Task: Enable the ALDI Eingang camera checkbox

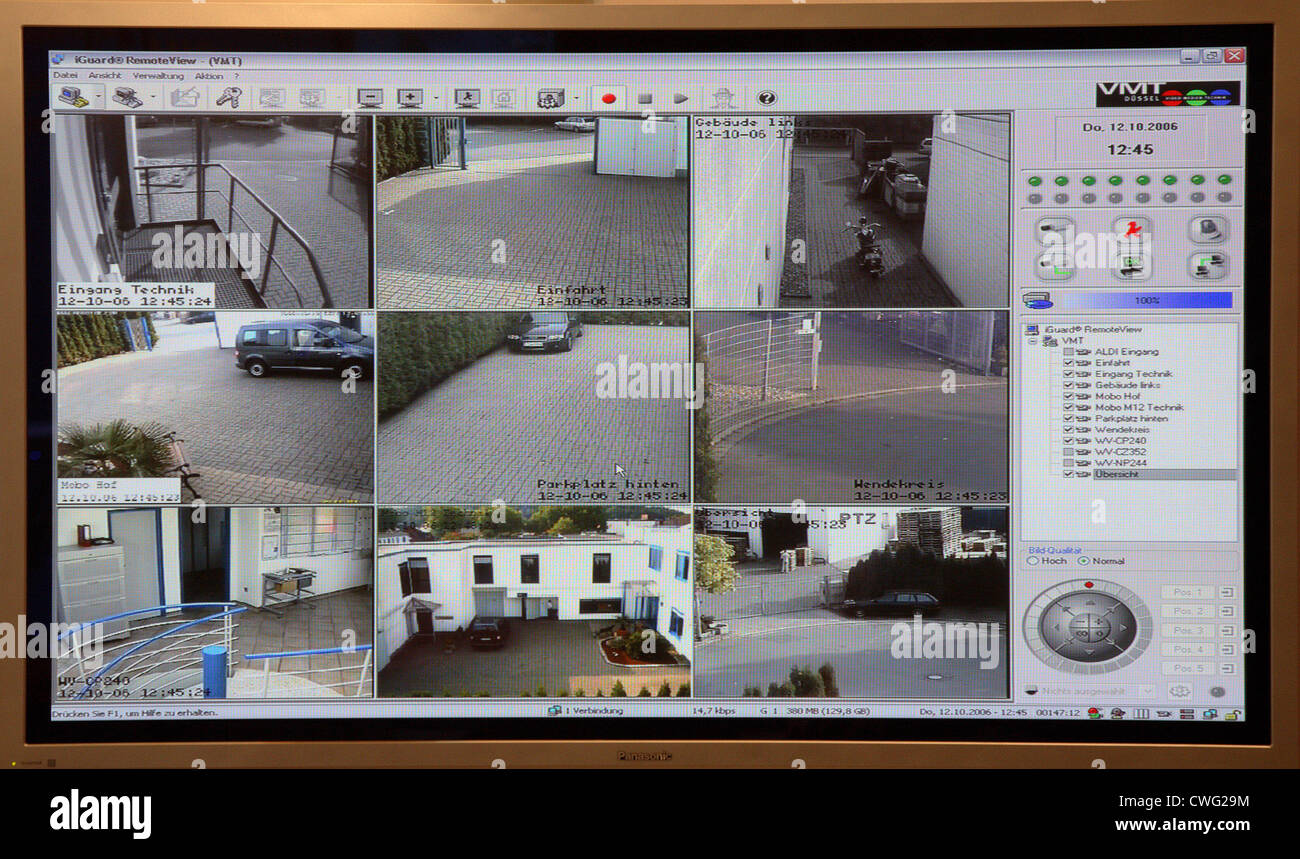Action: (x=1069, y=352)
